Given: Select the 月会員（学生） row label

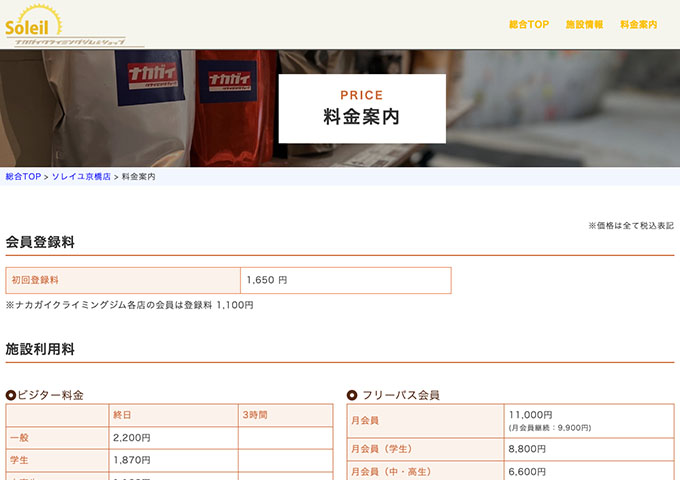Looking at the screenshot, I should tap(425, 449).
